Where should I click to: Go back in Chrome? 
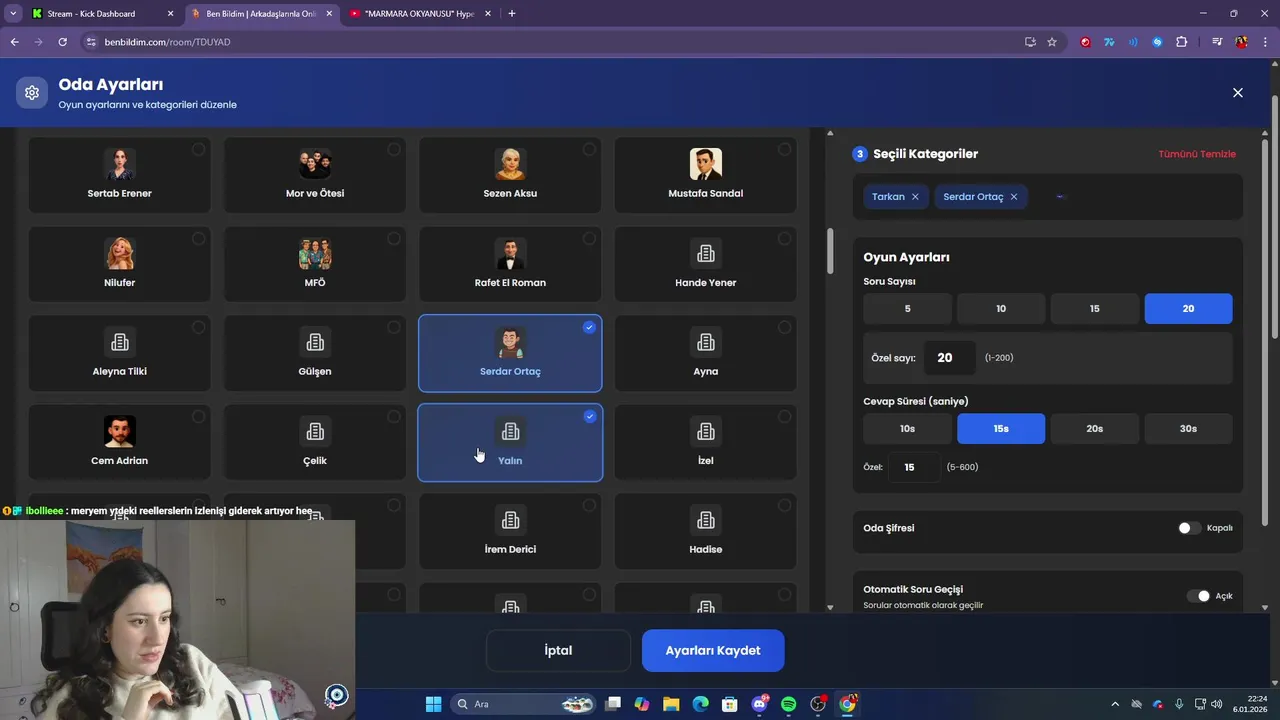(14, 42)
